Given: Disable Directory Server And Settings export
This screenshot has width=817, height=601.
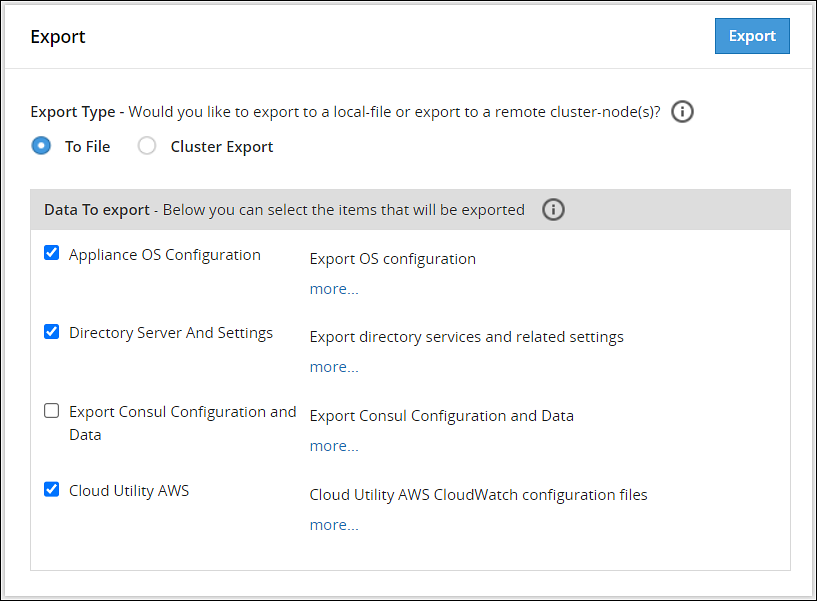Looking at the screenshot, I should 51,331.
